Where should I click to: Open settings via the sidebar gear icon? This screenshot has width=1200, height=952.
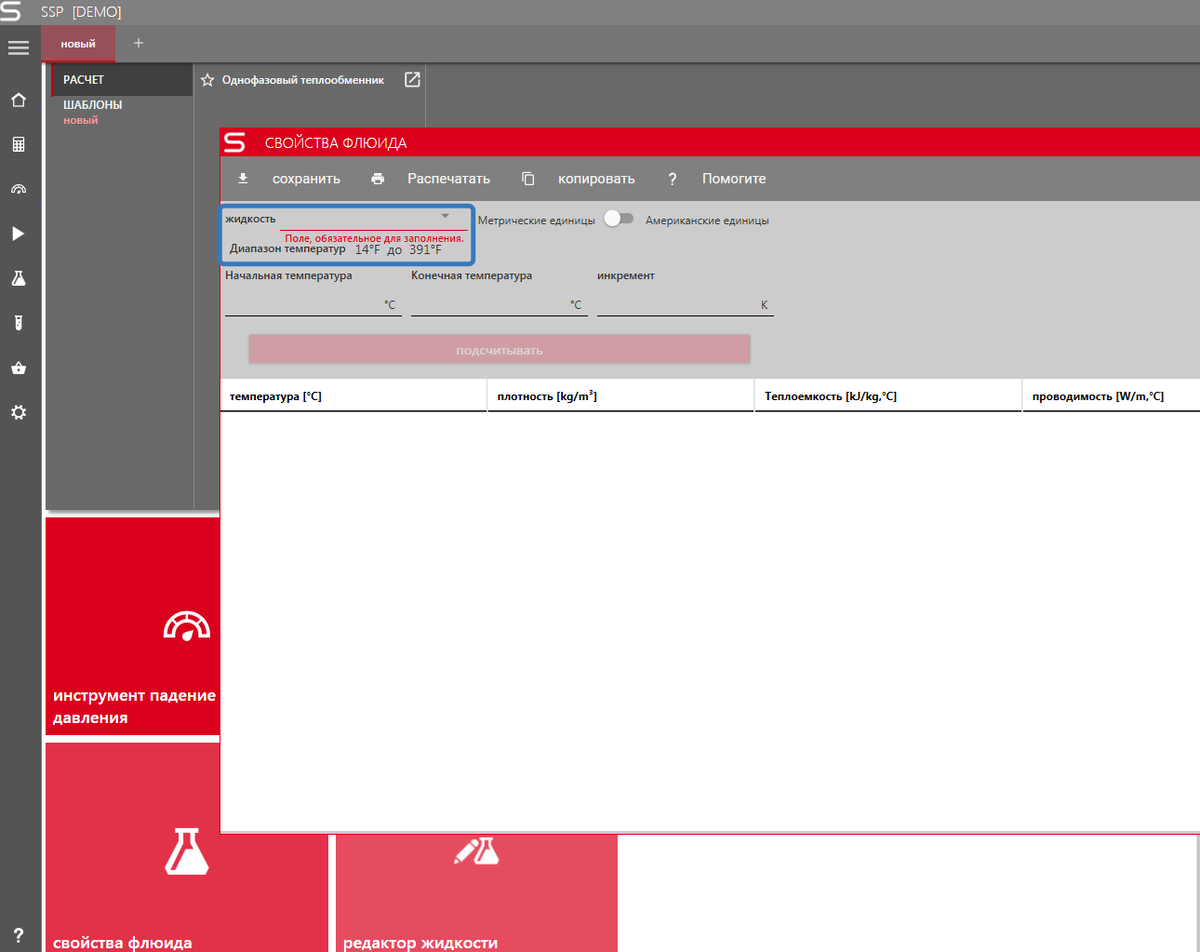coord(18,412)
